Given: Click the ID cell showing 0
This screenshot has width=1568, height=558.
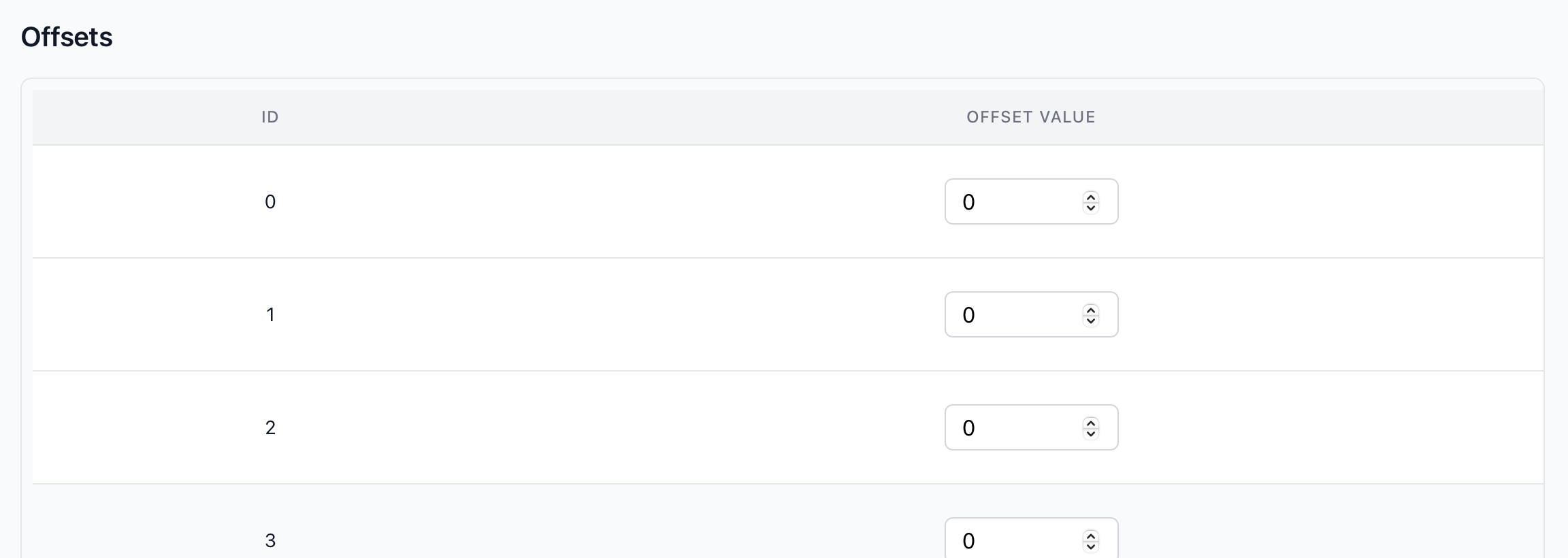Looking at the screenshot, I should pyautogui.click(x=270, y=202).
